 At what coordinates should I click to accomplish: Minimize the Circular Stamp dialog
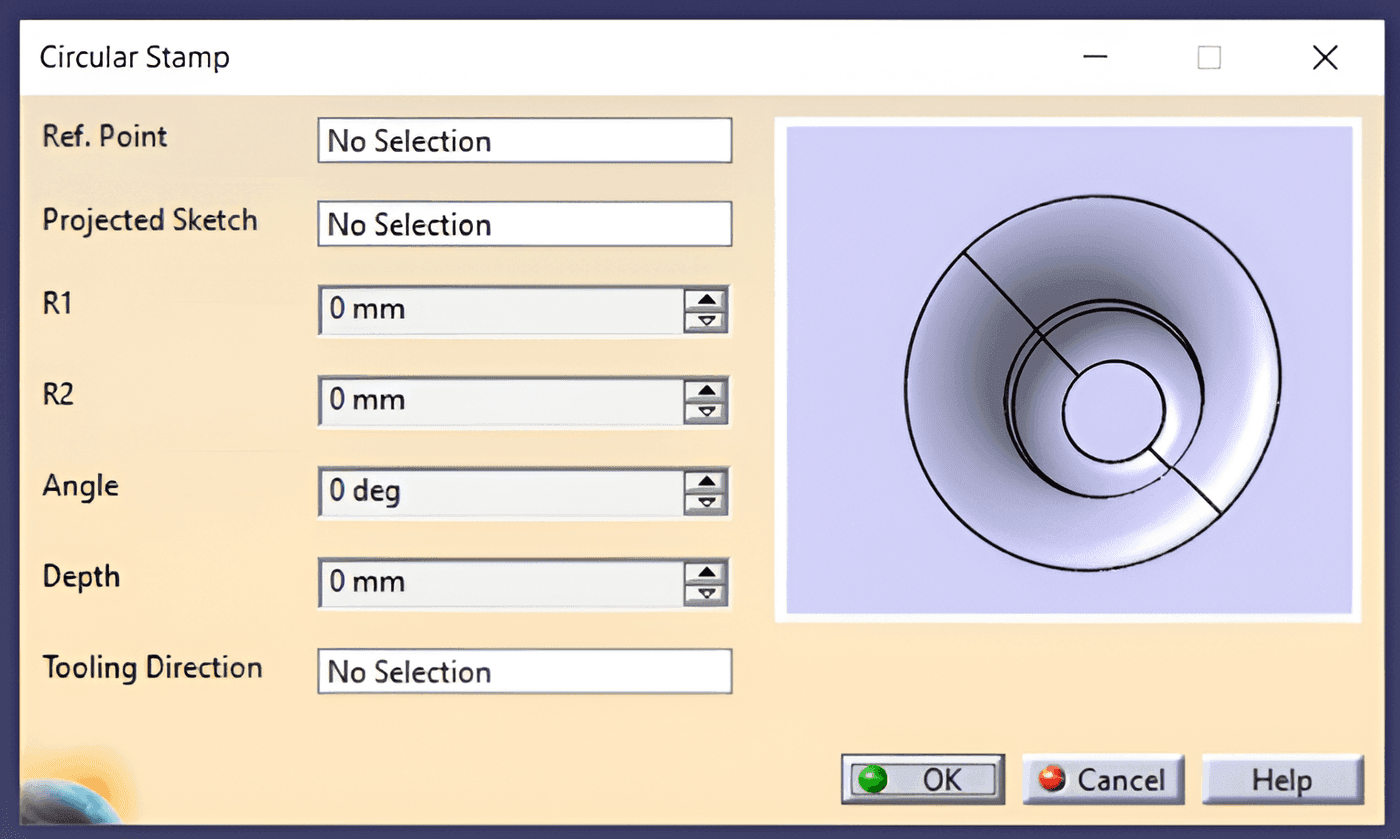click(x=1096, y=58)
